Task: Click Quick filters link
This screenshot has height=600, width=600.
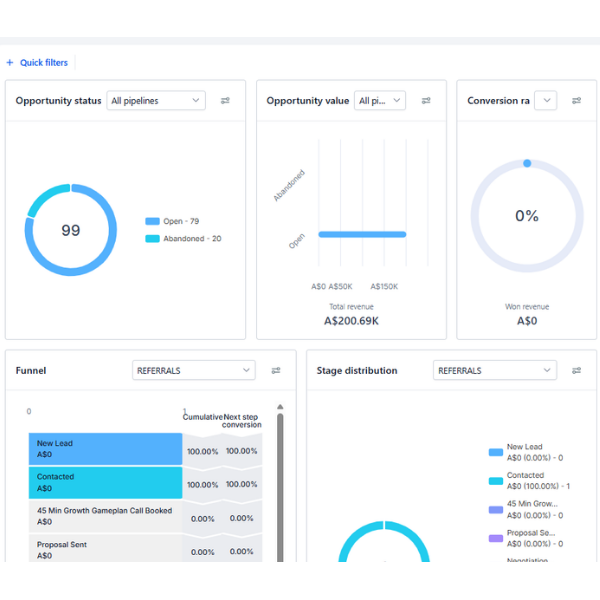Action: tap(44, 62)
